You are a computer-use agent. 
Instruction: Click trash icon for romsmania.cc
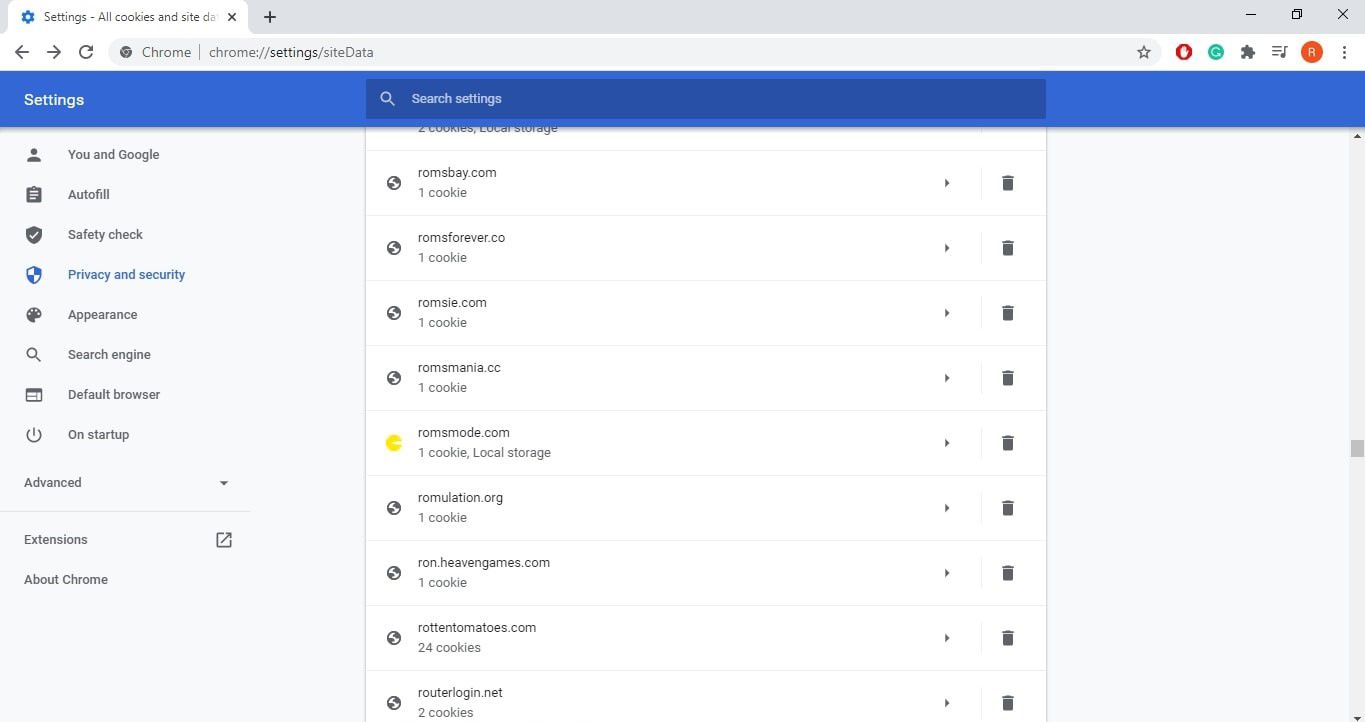tap(1008, 378)
